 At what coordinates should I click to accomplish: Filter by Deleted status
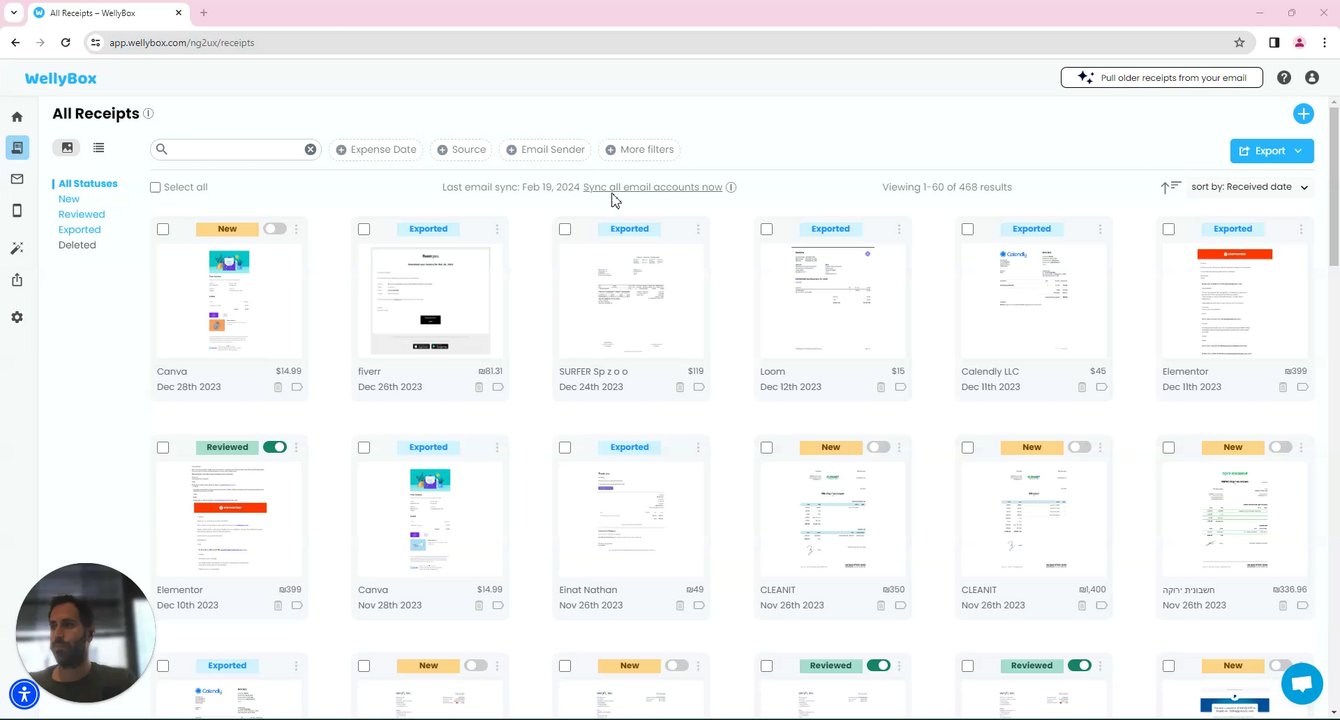coord(77,245)
